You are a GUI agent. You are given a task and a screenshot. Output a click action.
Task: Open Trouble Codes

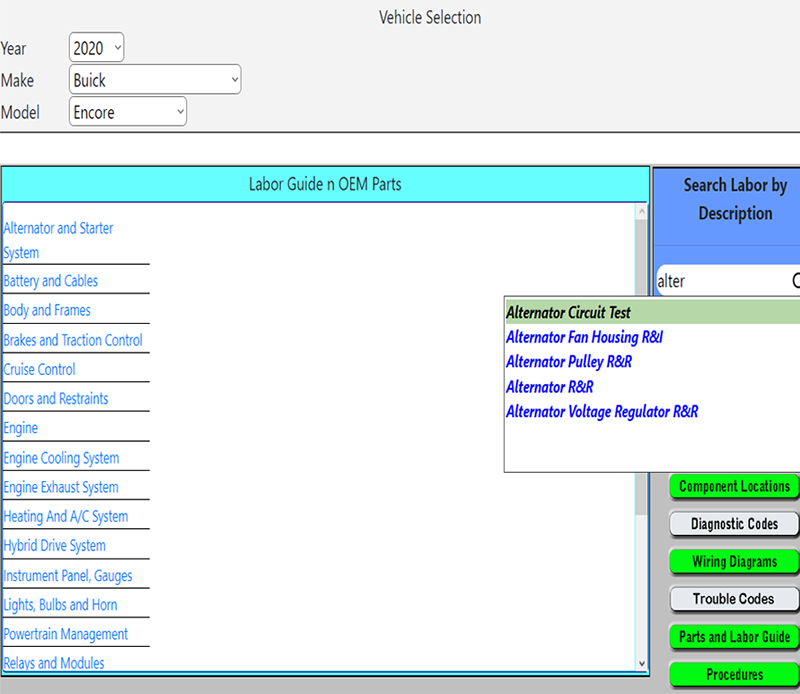coord(734,599)
